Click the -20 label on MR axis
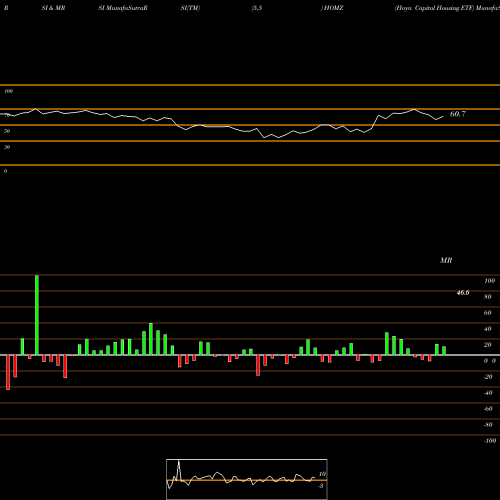The width and height of the screenshot is (500, 500). click(x=488, y=377)
